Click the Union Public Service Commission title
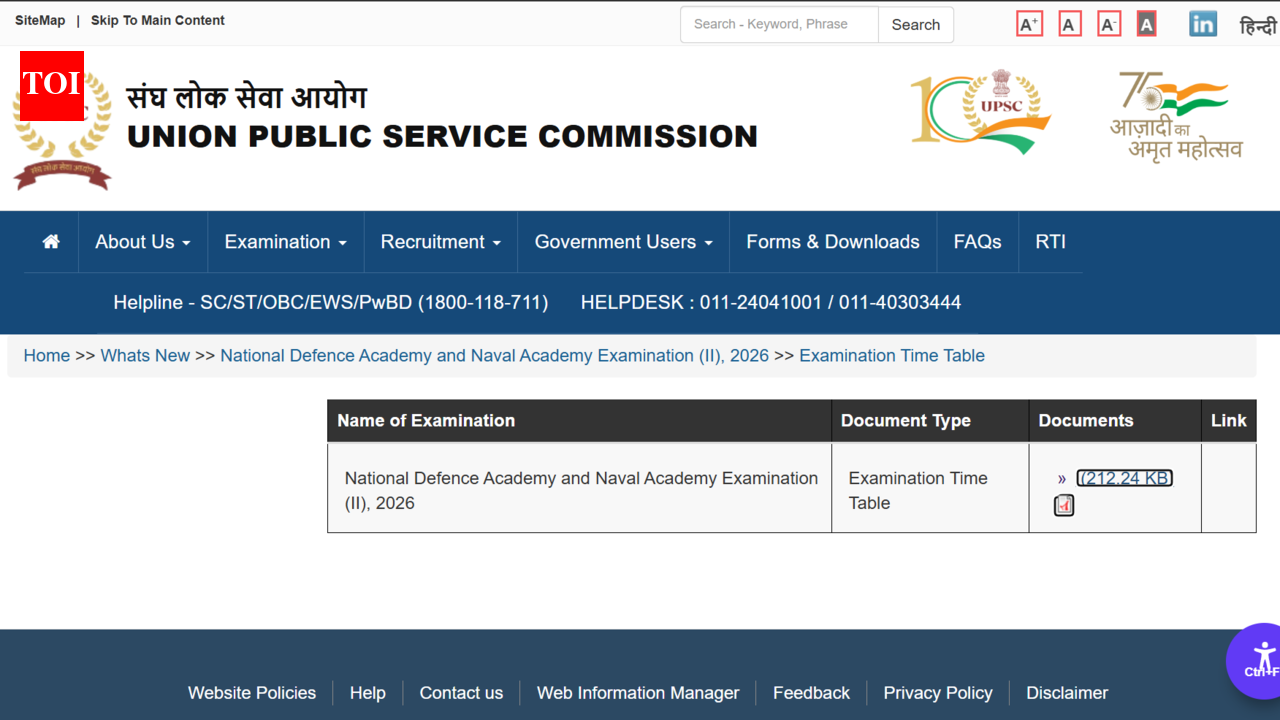 tap(442, 136)
